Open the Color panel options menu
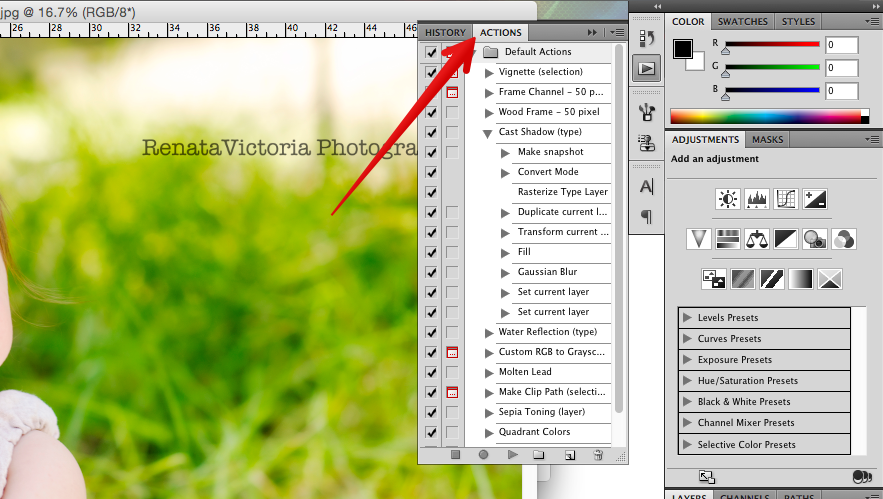Viewport: 883px width, 499px height. [x=872, y=21]
